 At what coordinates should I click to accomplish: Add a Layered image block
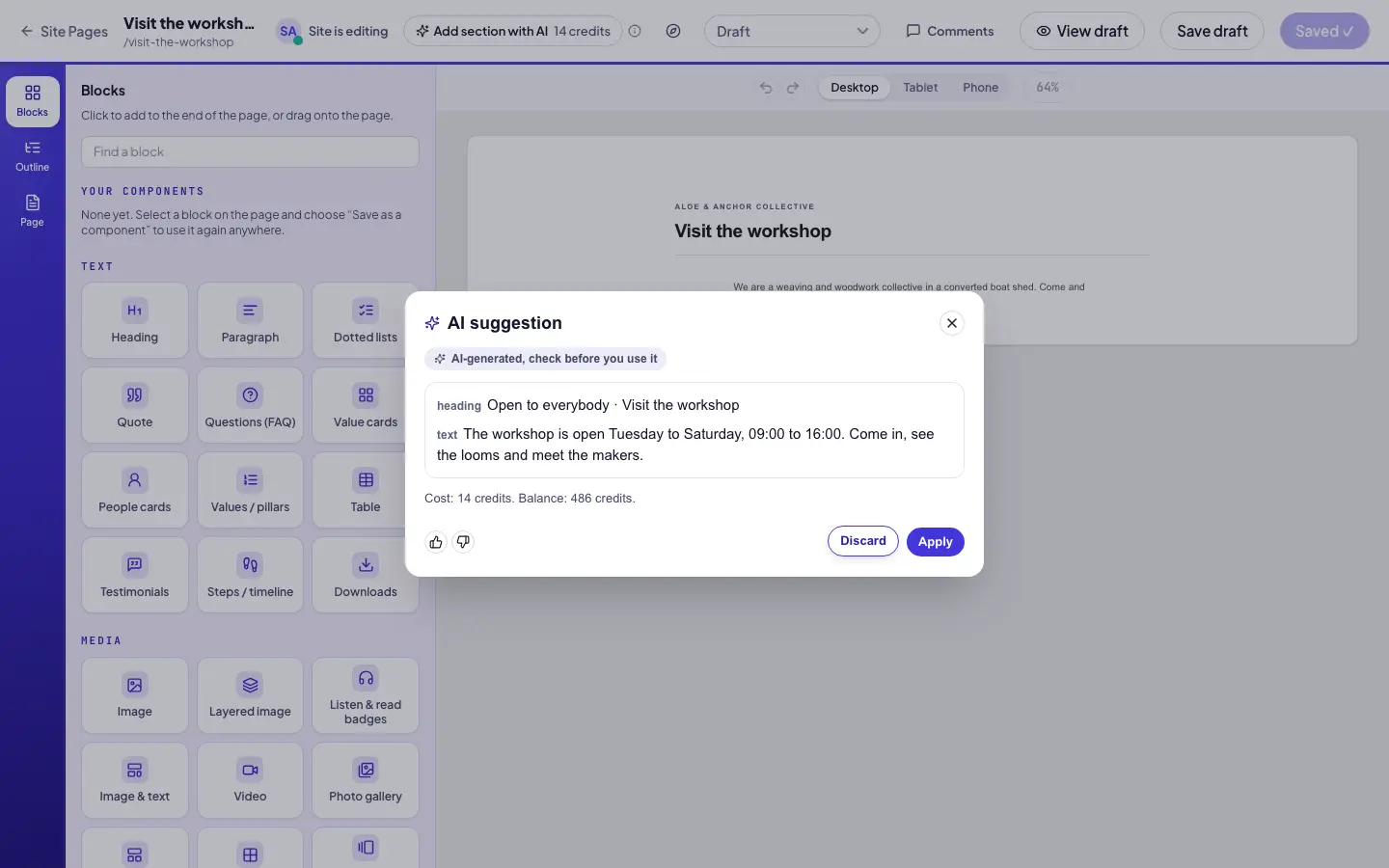point(250,695)
